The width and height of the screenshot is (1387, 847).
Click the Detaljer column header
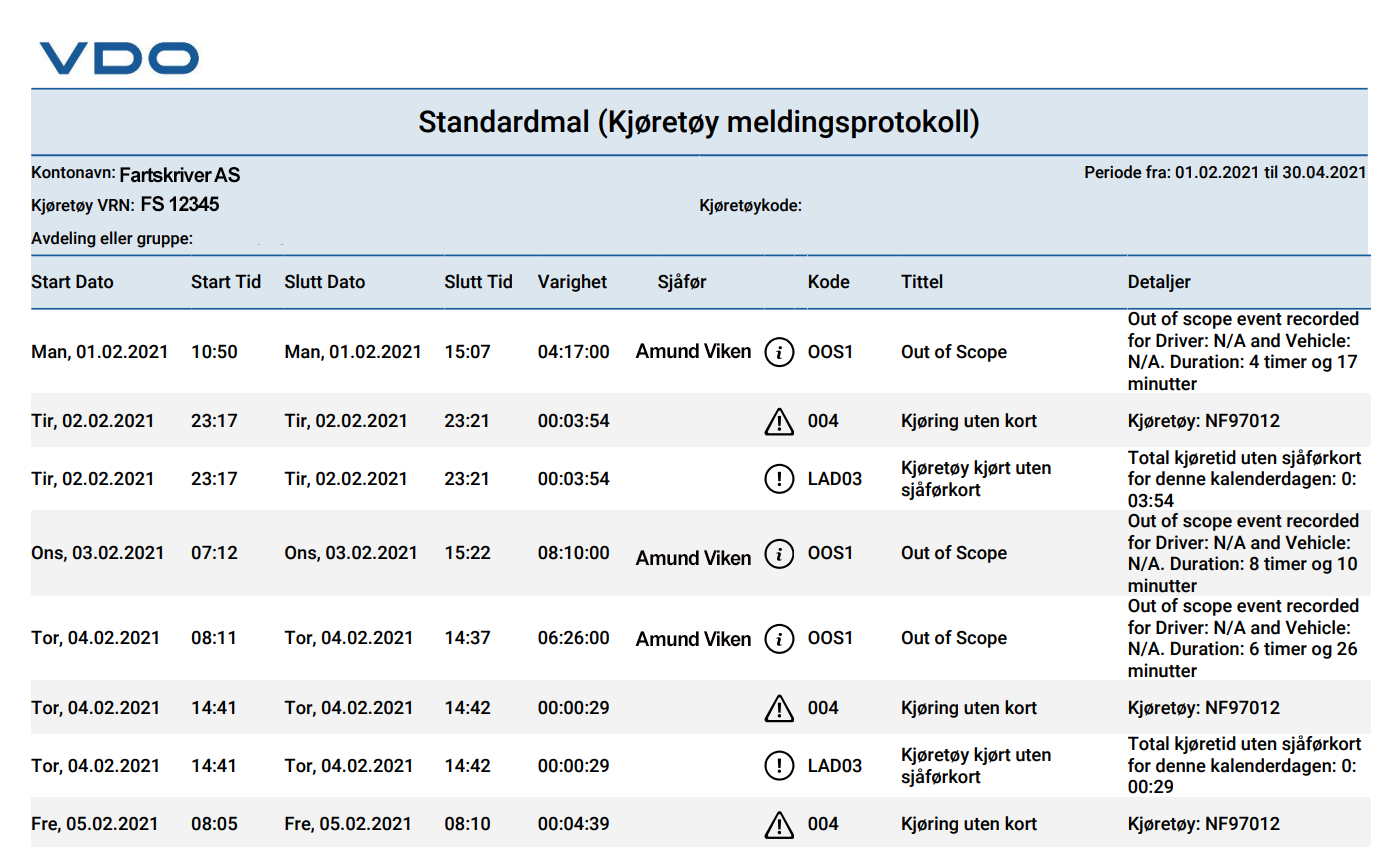(x=1159, y=282)
